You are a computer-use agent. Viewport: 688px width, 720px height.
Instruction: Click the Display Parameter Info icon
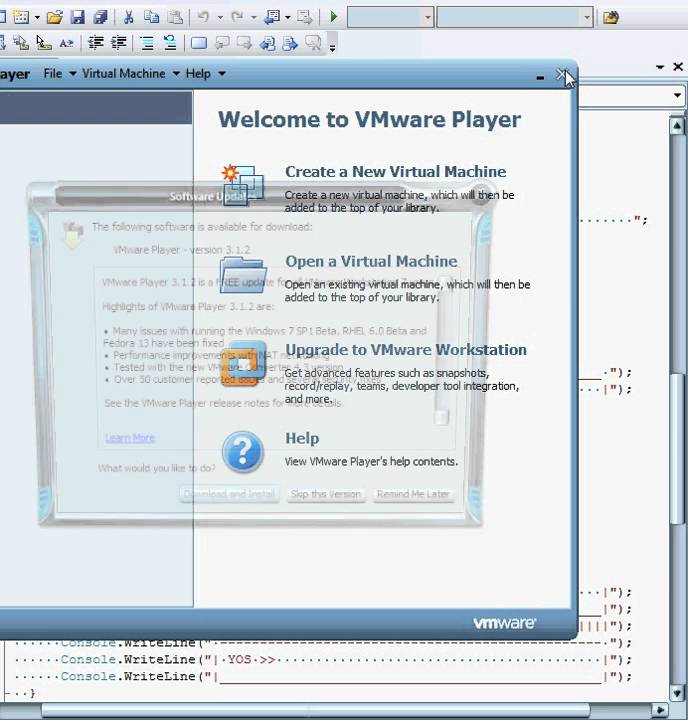21,43
